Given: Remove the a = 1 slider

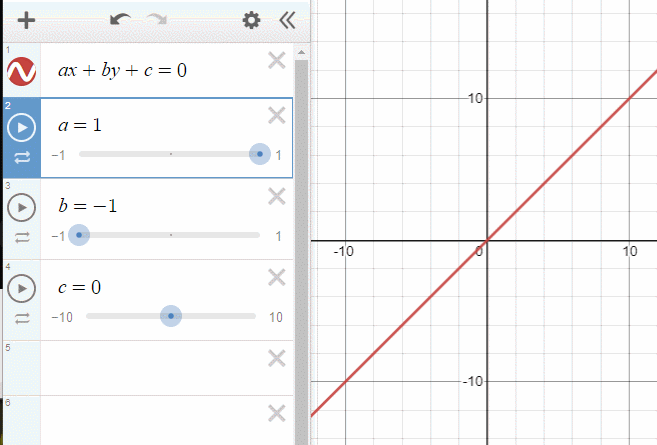Looking at the screenshot, I should (277, 116).
